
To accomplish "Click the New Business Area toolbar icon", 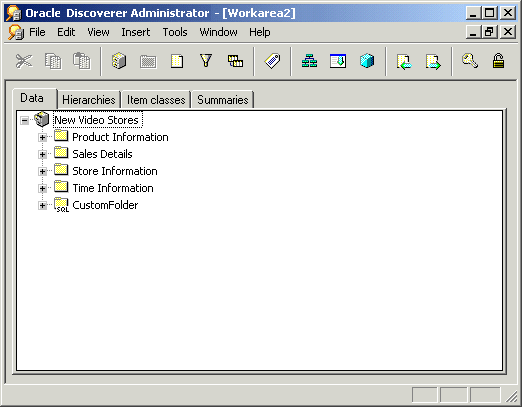I will (119, 61).
